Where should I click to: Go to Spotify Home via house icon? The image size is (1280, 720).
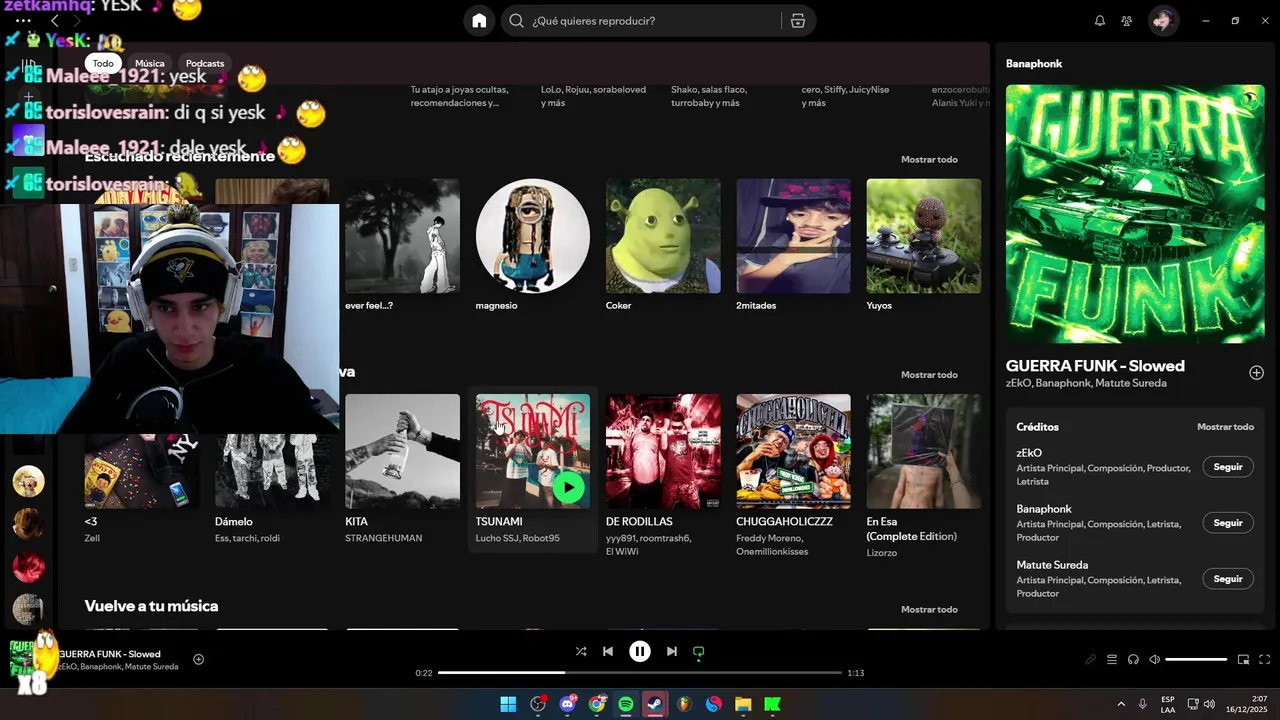(479, 21)
